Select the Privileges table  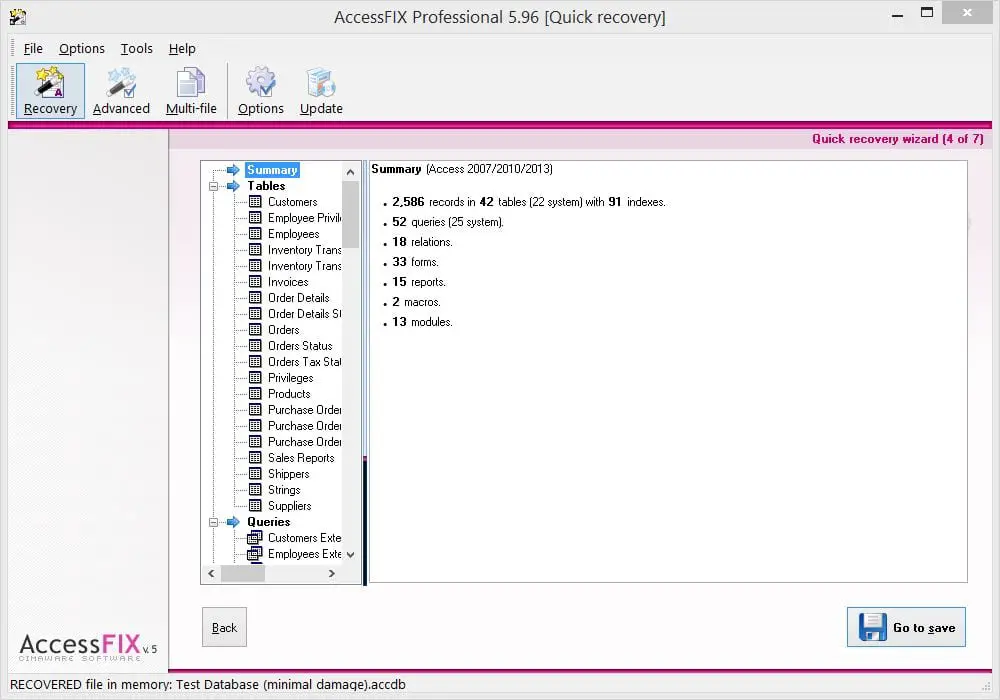pyautogui.click(x=290, y=377)
